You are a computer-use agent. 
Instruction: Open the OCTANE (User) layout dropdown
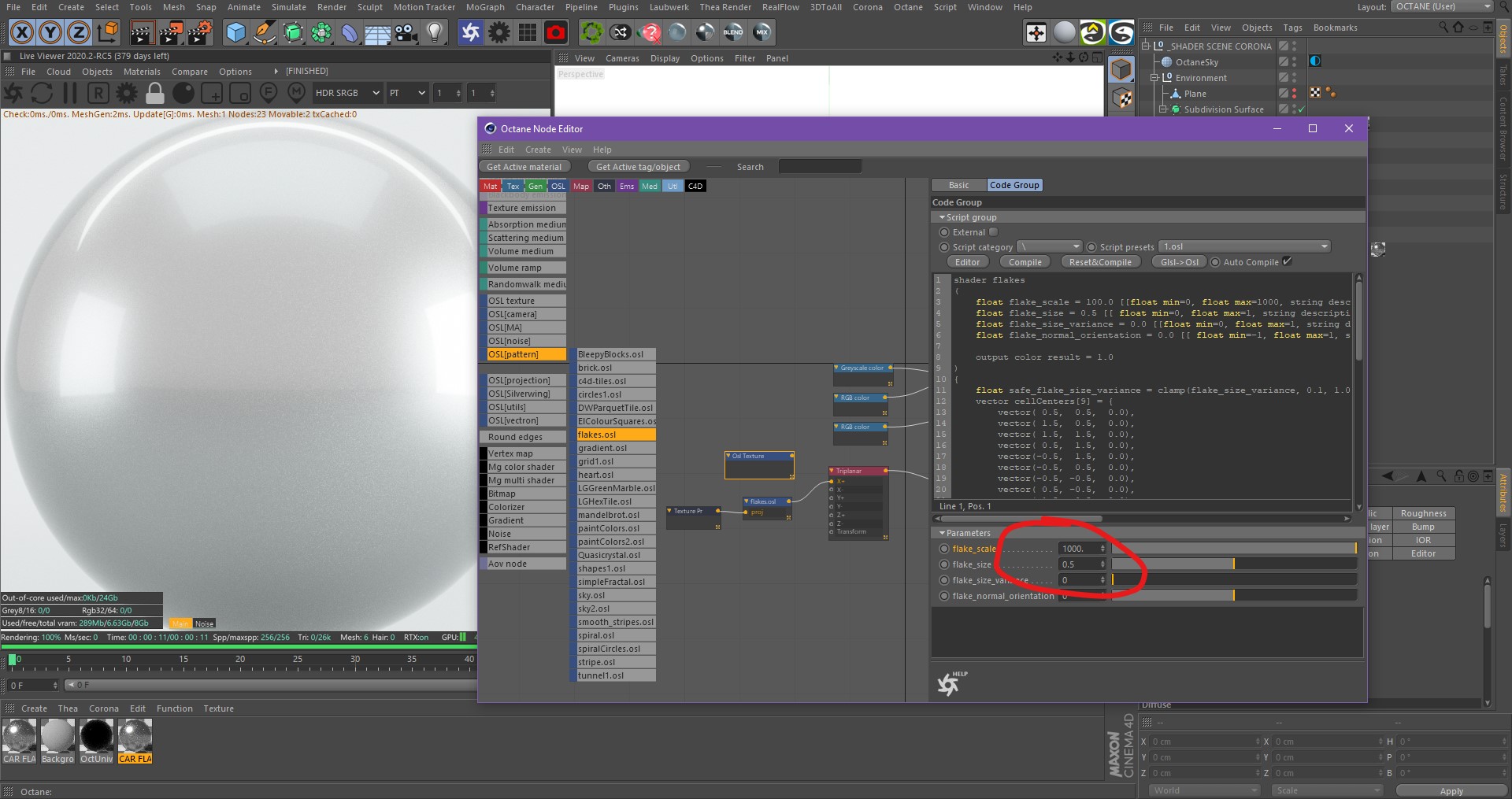[1442, 6]
